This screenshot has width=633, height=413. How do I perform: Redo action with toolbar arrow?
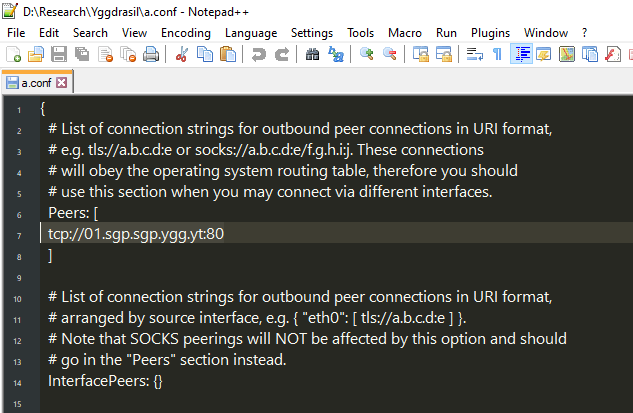point(282,54)
